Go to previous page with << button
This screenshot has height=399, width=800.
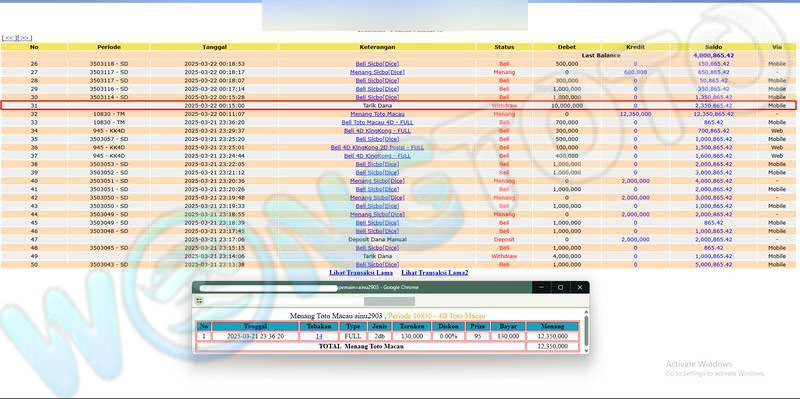coord(10,38)
